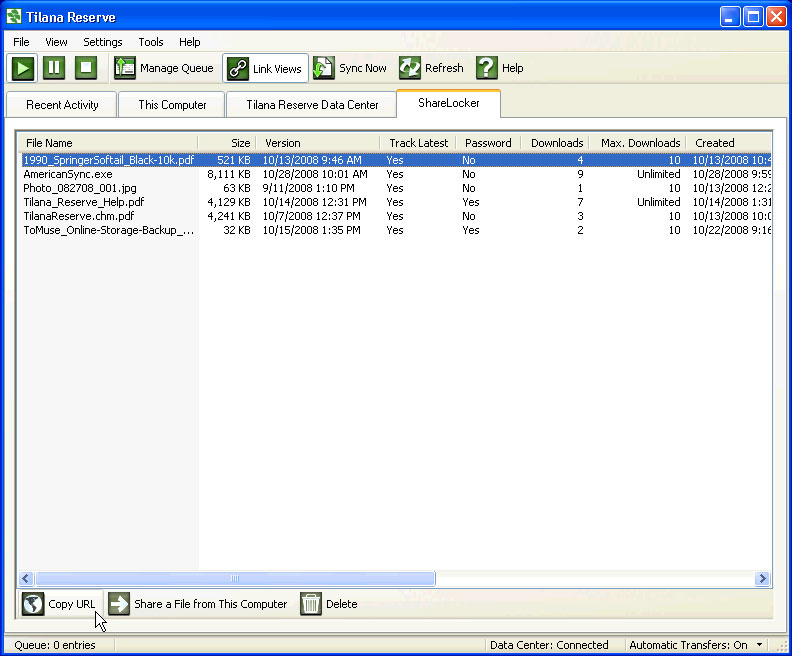Viewport: 792px width, 656px height.
Task: Open the Automatic Transfers dropdown arrow
Action: [x=760, y=645]
